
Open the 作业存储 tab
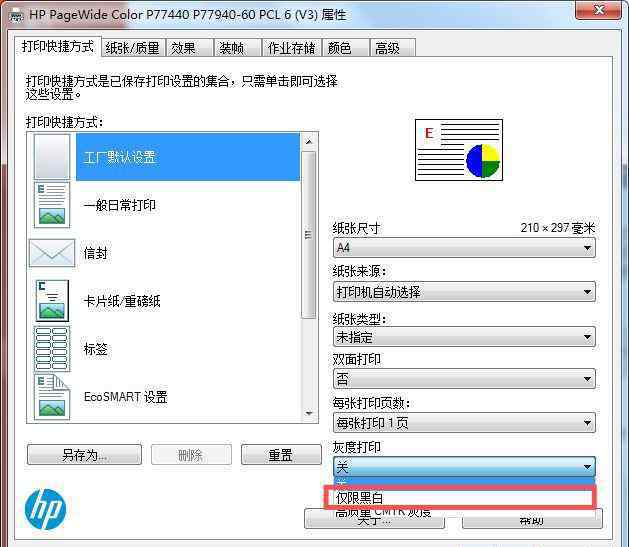(291, 48)
